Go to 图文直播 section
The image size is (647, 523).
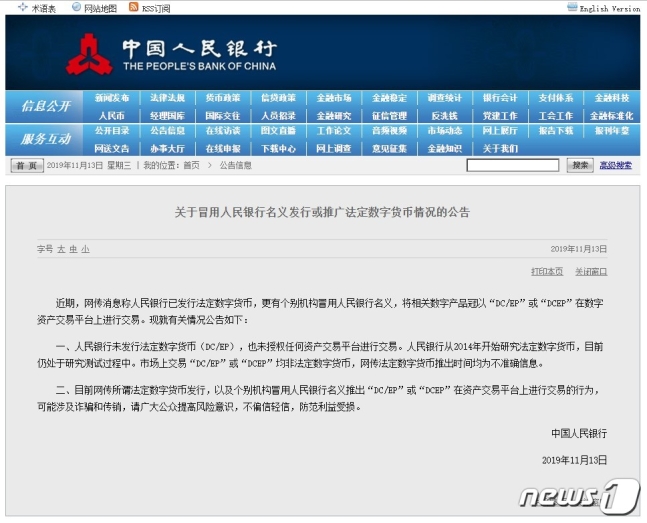[x=278, y=131]
